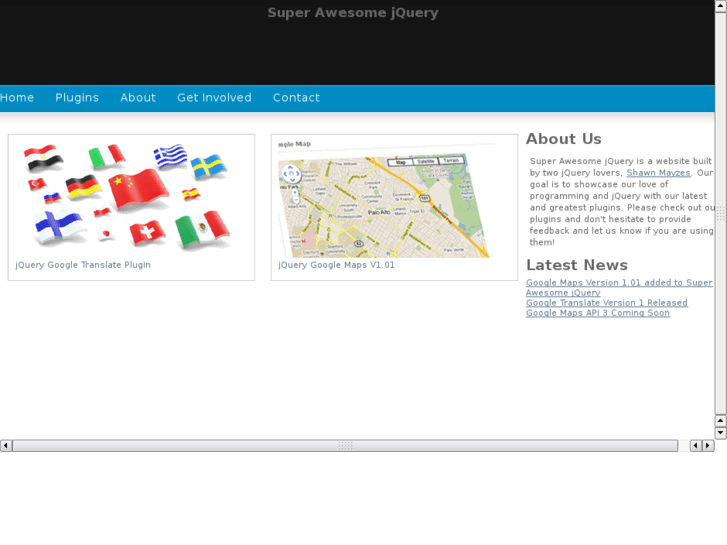Click the Germany flag icon
The height and width of the screenshot is (545, 727).
[84, 187]
